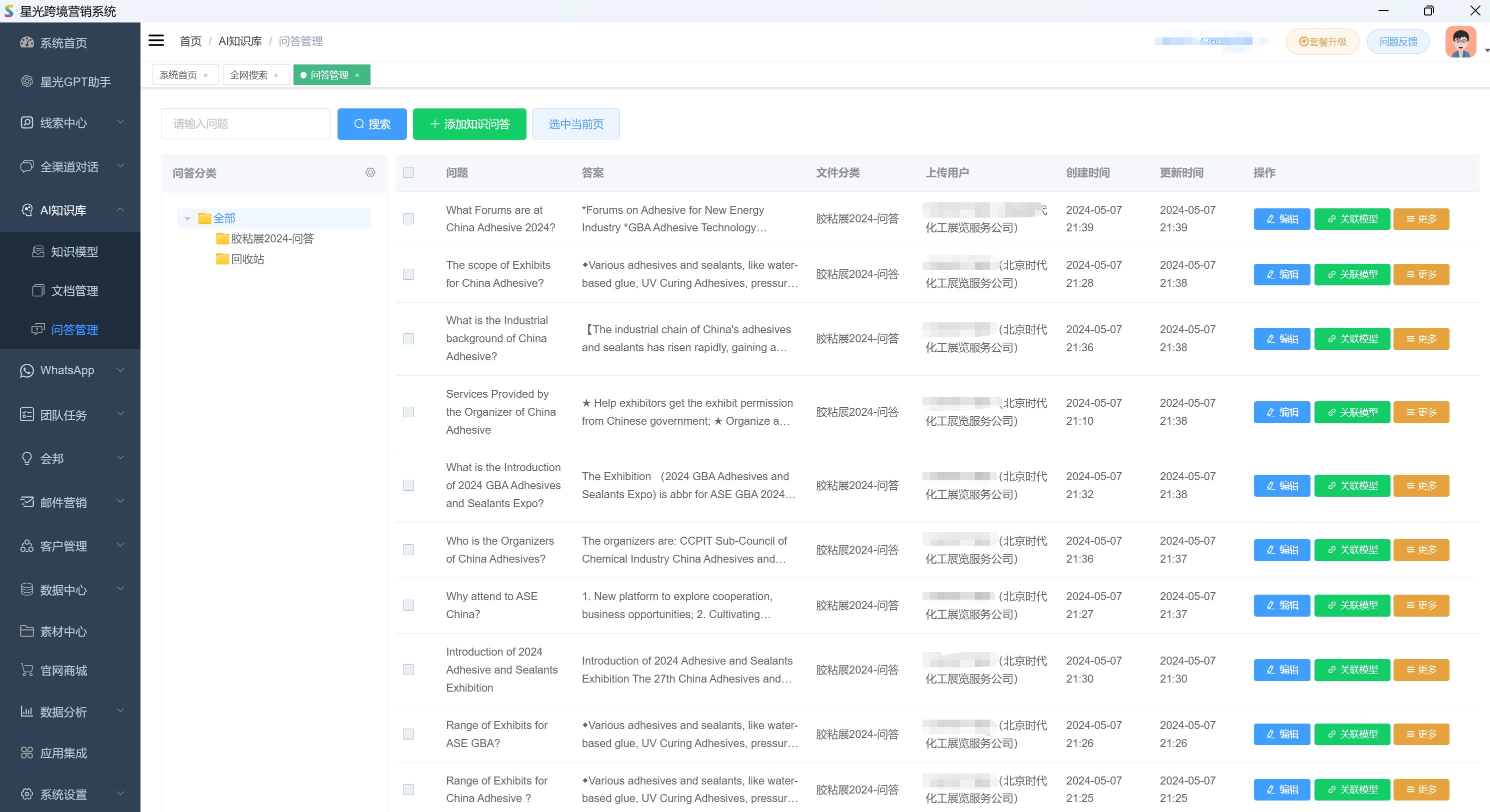Click the AI知识库 sidebar icon
The image size is (1490, 812).
click(x=26, y=210)
